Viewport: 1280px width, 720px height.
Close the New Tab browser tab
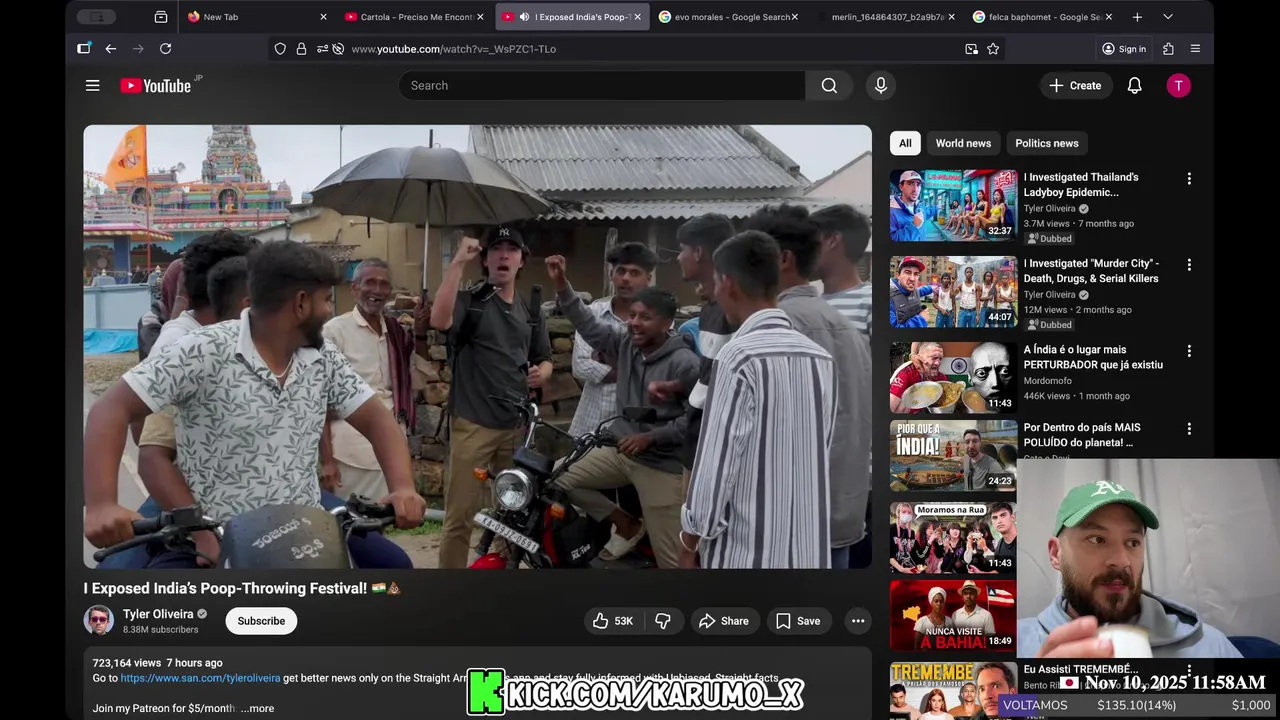click(x=323, y=17)
